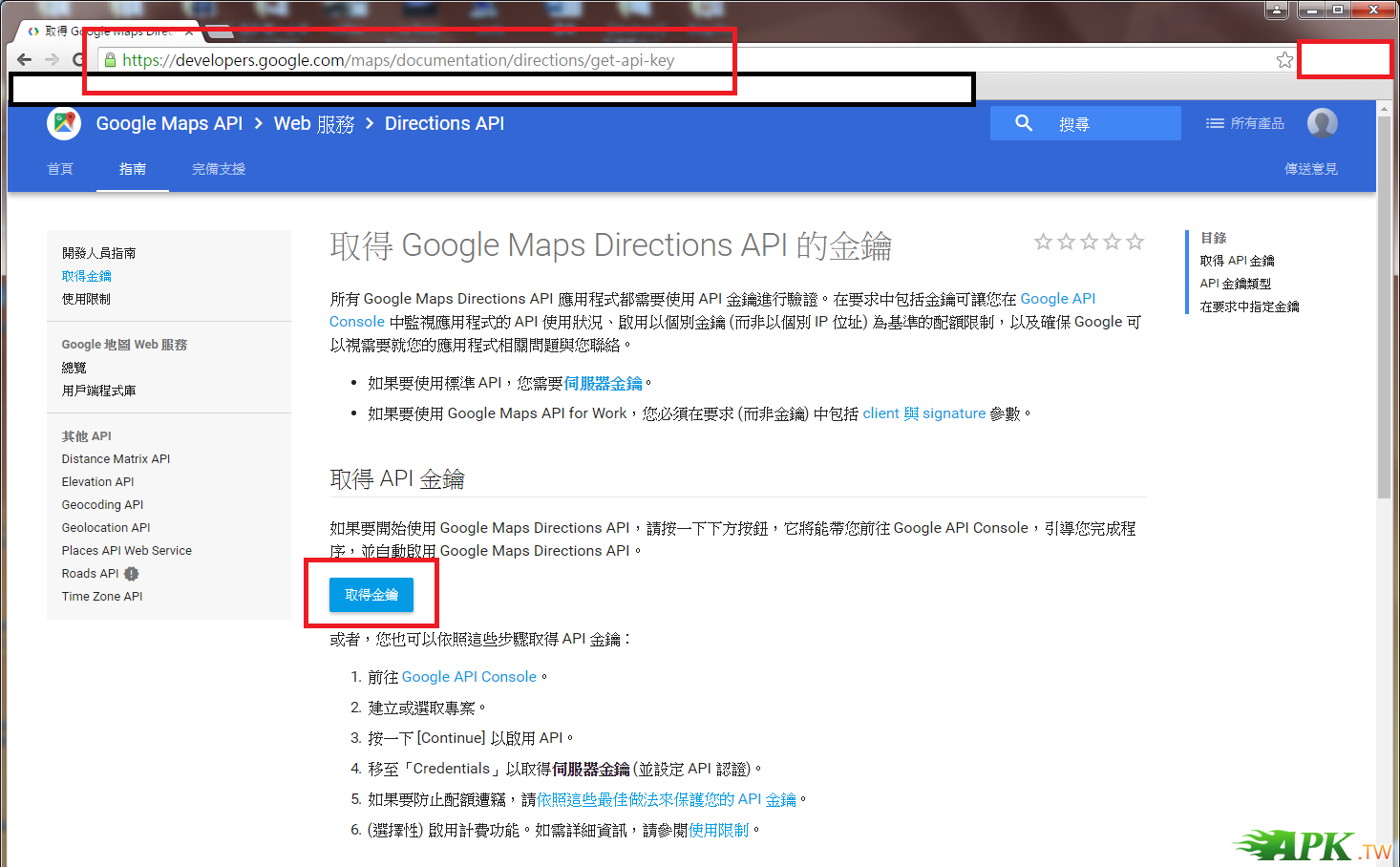1400x867 pixels.
Task: Rate the page one star
Action: coord(1043,242)
